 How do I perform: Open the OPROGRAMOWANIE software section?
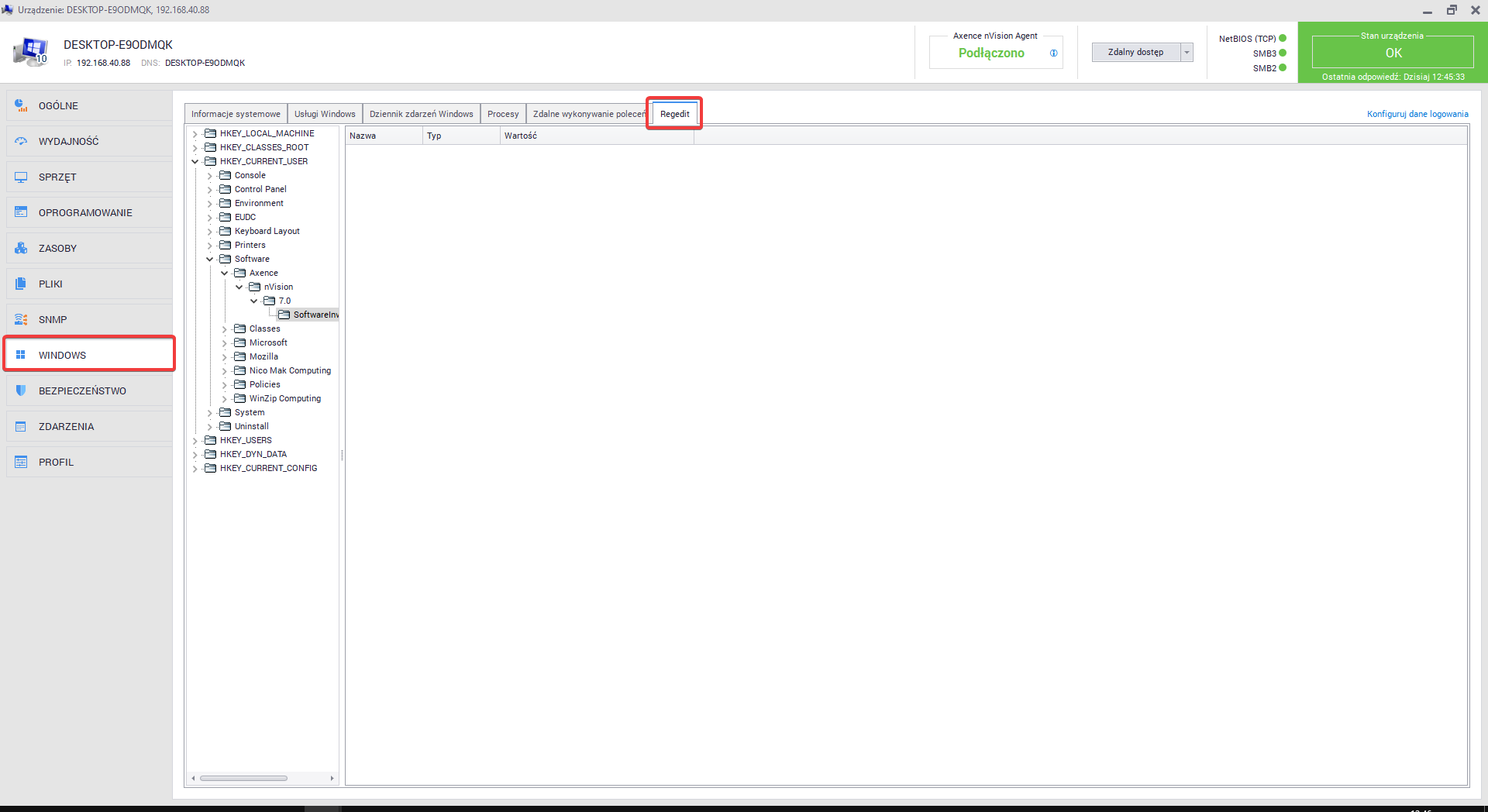coord(89,213)
